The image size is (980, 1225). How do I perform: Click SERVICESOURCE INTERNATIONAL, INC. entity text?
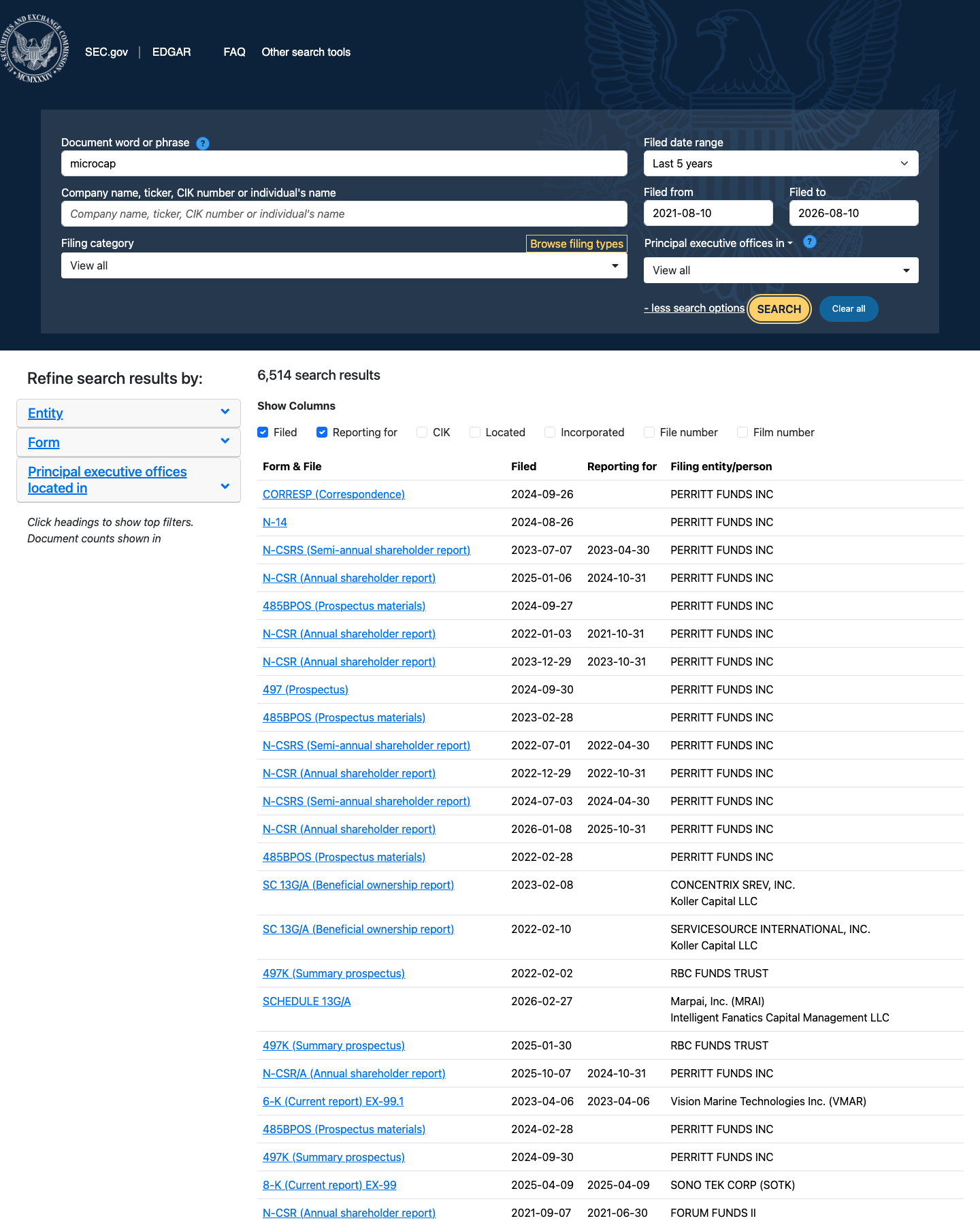[770, 929]
